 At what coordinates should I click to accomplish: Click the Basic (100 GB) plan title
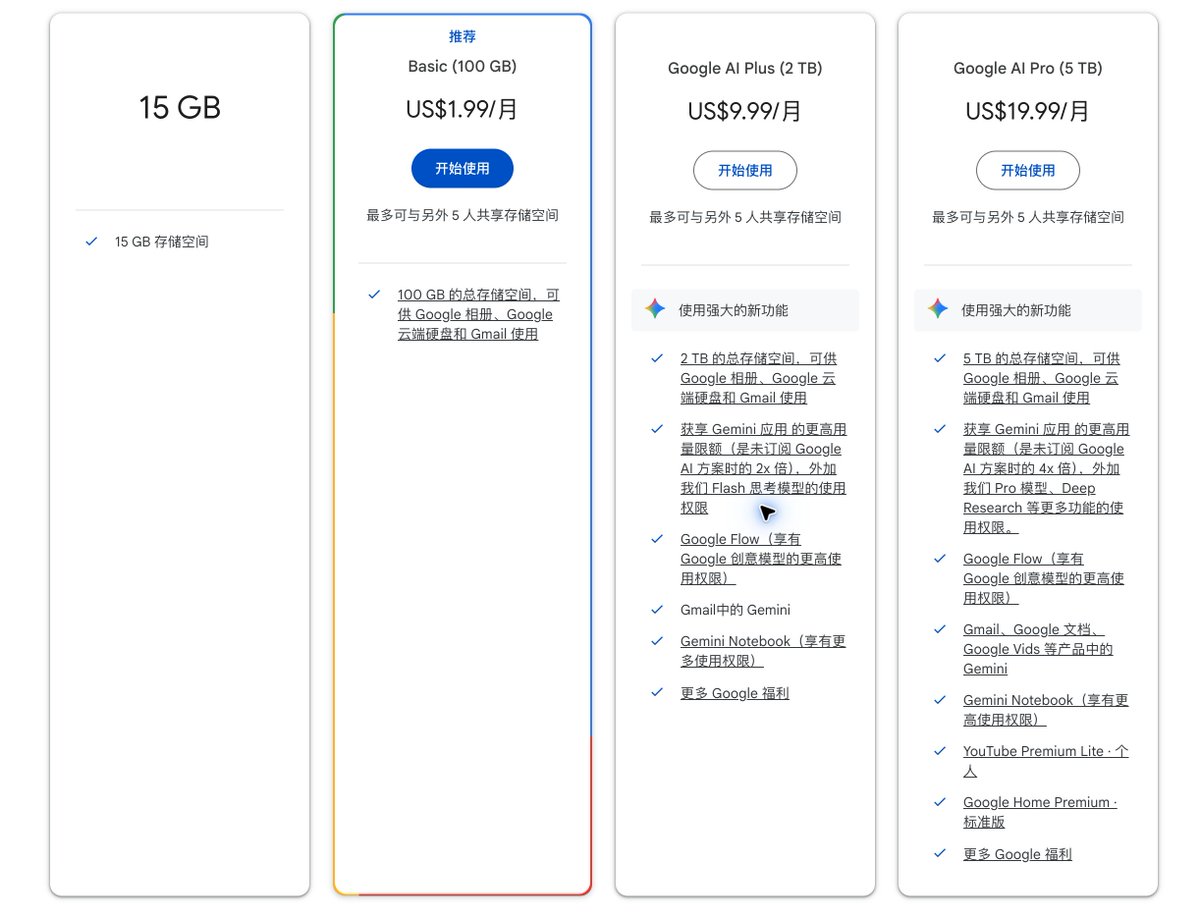pyautogui.click(x=462, y=66)
